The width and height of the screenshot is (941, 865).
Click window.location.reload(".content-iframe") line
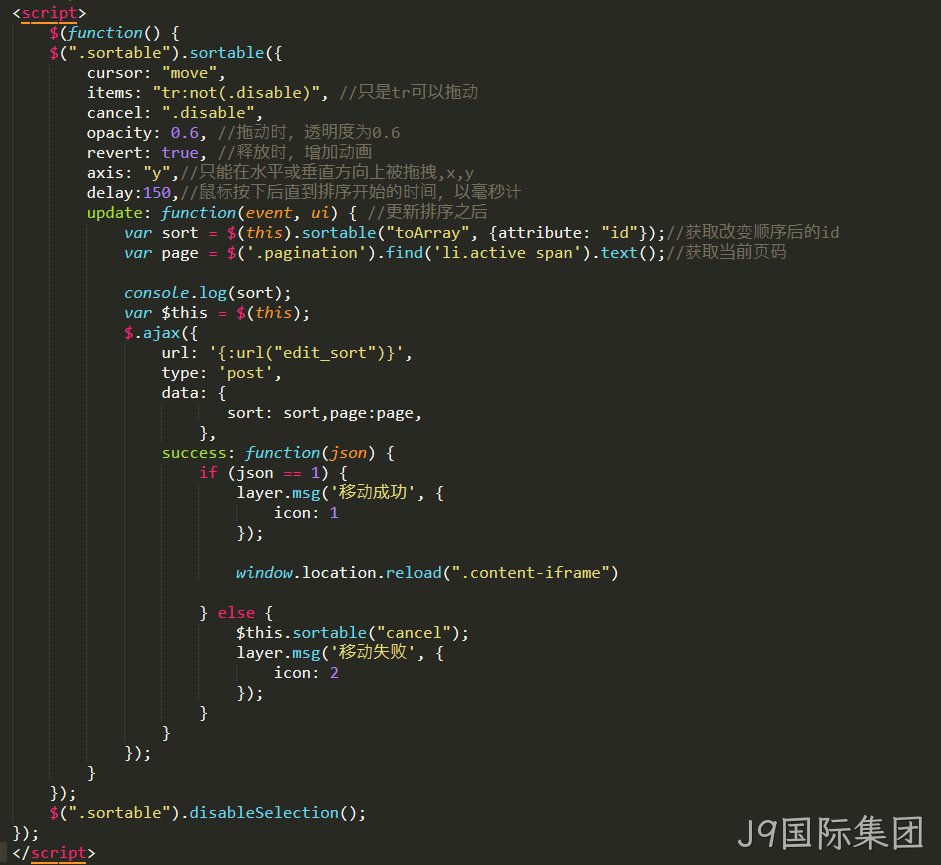427,573
